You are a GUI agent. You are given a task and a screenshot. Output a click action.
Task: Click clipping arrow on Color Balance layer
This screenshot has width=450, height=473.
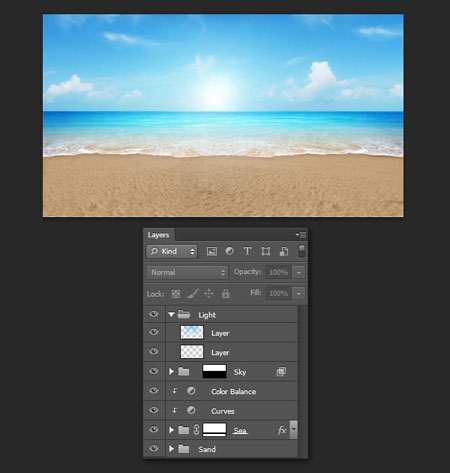(174, 391)
